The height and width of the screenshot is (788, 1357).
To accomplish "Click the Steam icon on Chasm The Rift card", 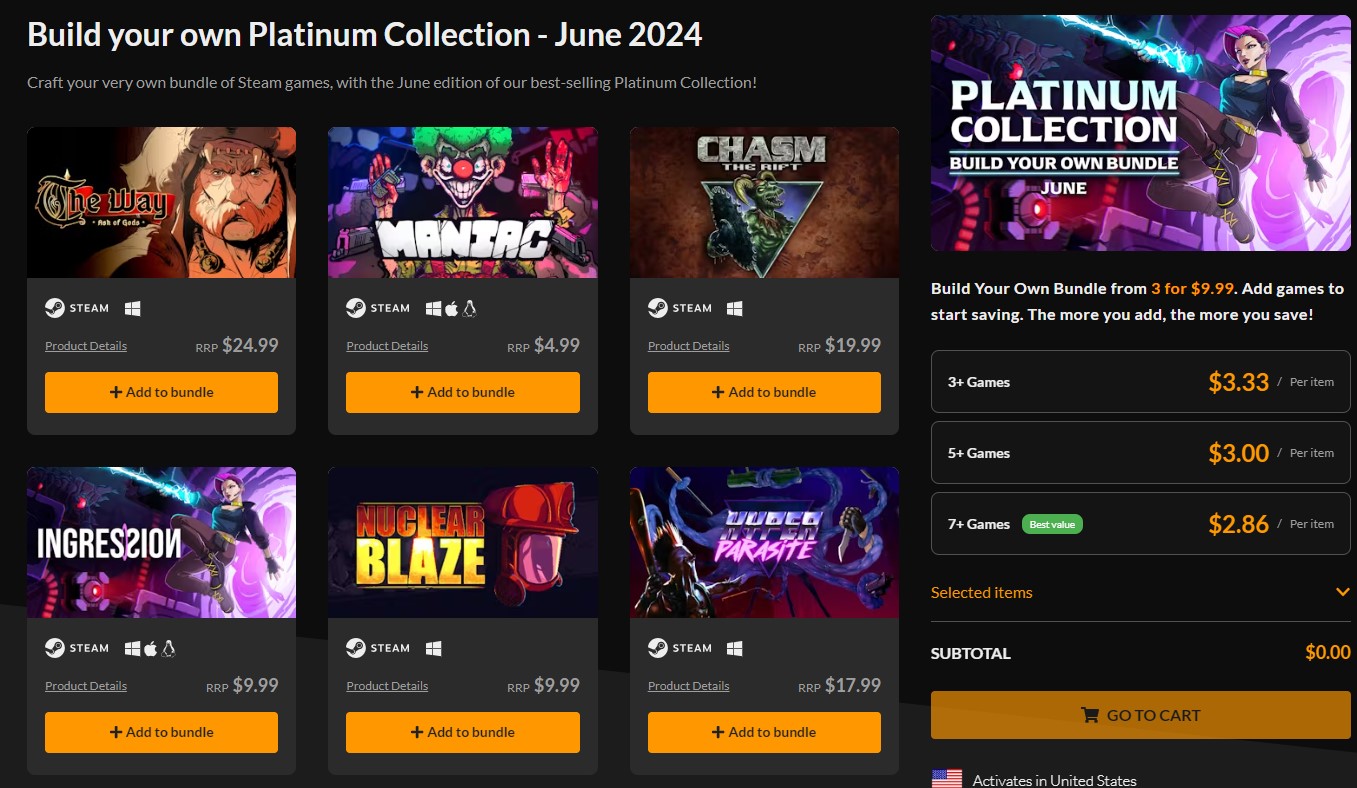I will [x=656, y=308].
